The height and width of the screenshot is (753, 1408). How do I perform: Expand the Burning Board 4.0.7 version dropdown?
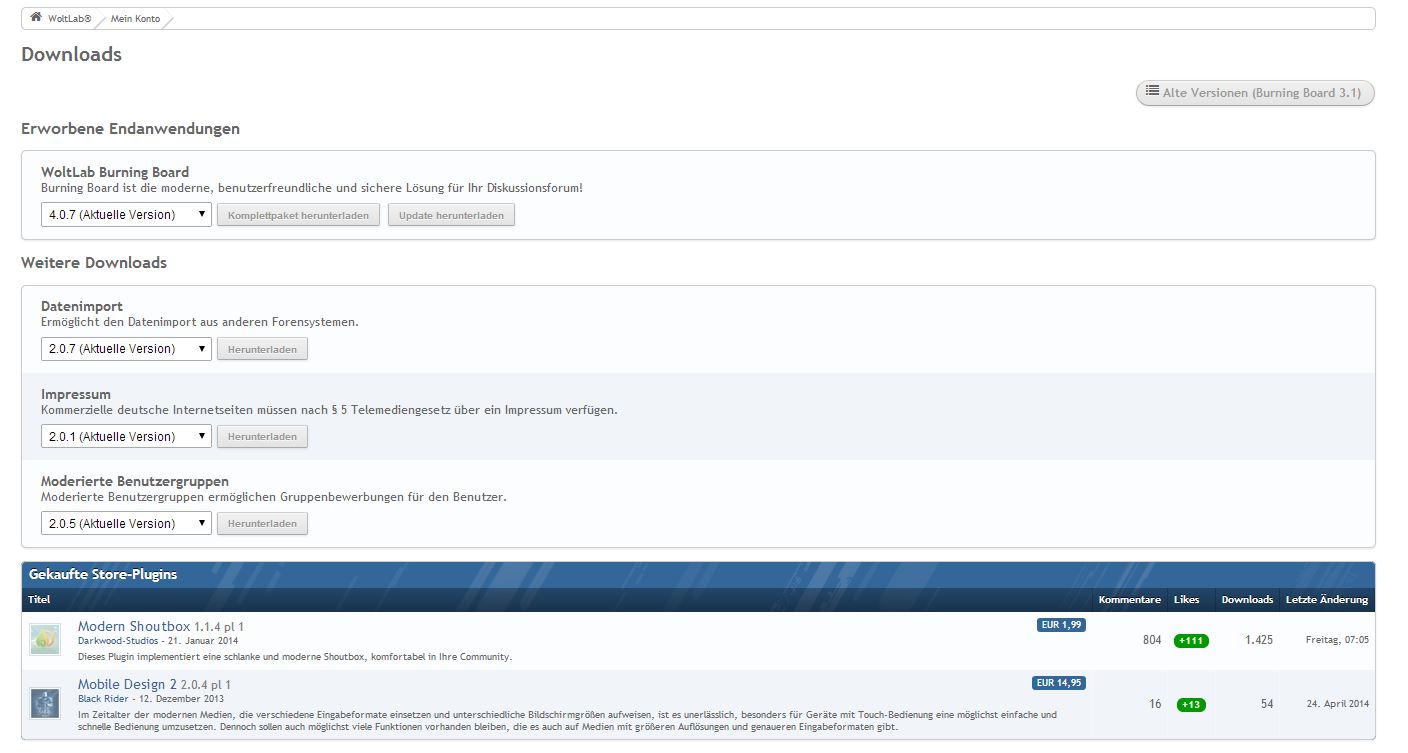[x=126, y=215]
